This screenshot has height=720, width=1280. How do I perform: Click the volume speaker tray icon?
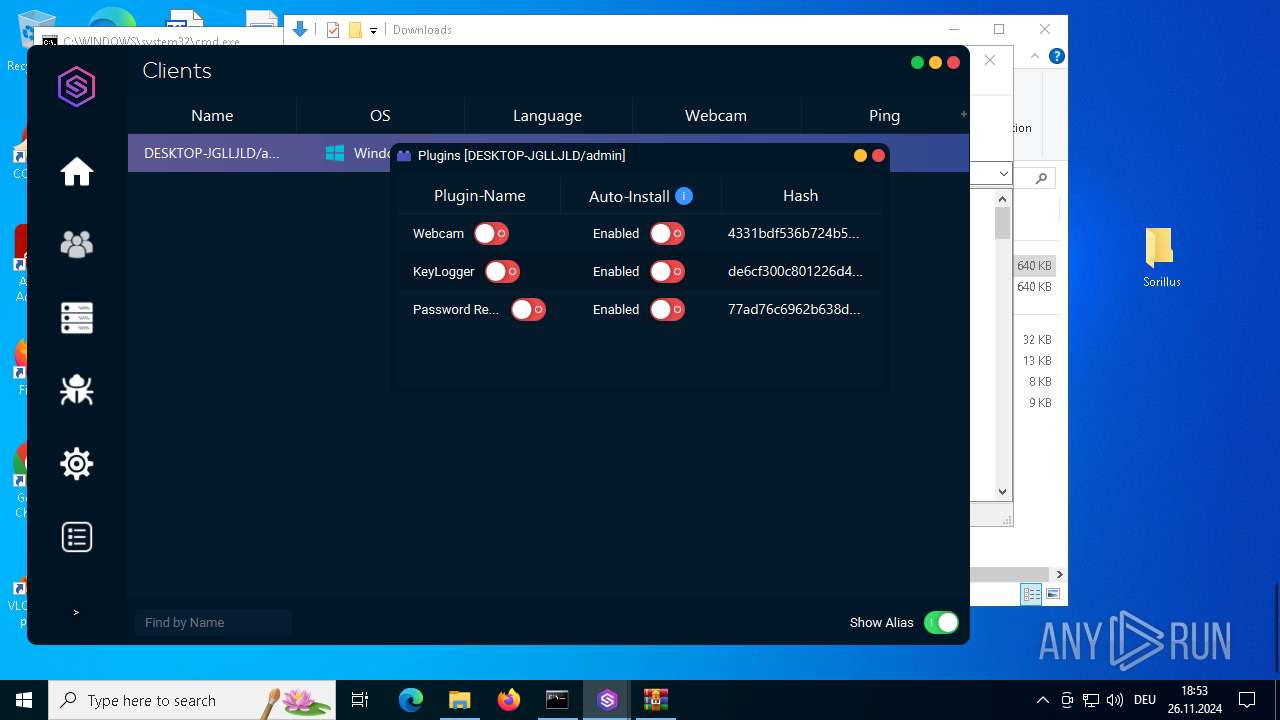[1115, 700]
